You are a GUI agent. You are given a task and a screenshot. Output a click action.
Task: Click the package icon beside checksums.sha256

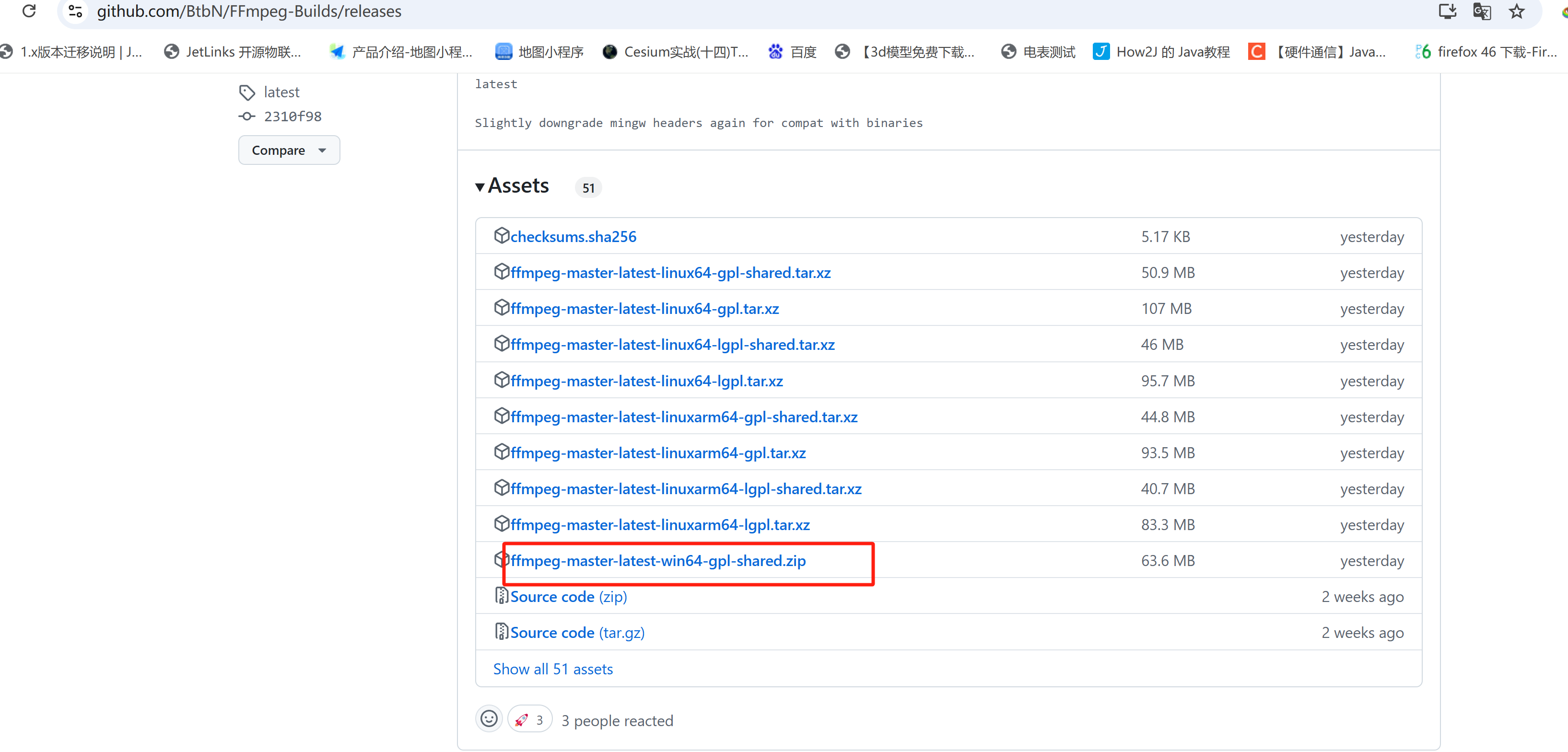[501, 235]
